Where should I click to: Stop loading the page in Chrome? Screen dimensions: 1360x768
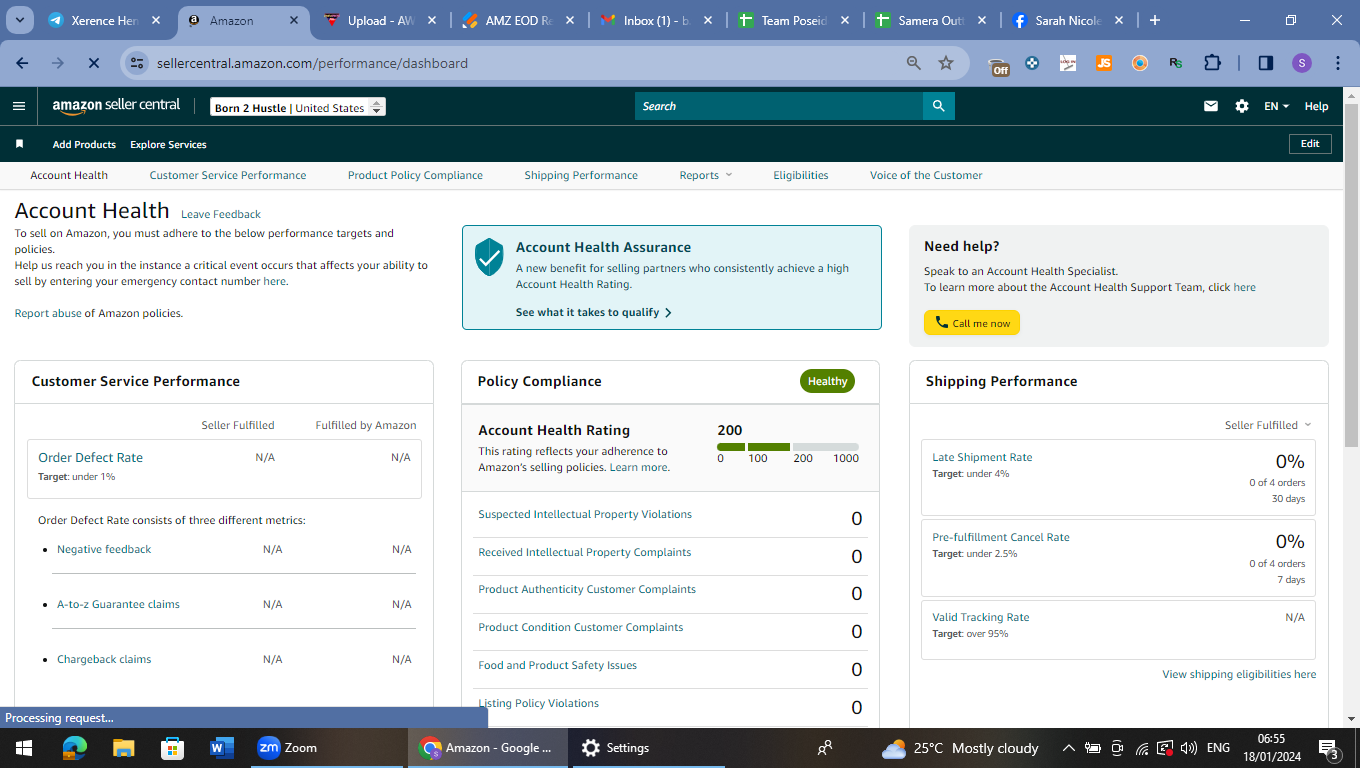[92, 63]
